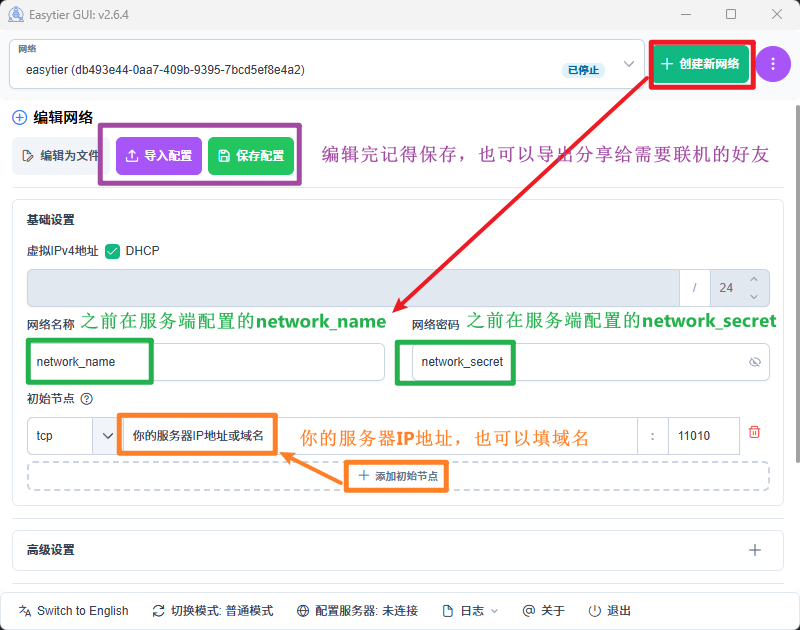
Task: Click the 创建新网络 button
Action: click(x=701, y=64)
